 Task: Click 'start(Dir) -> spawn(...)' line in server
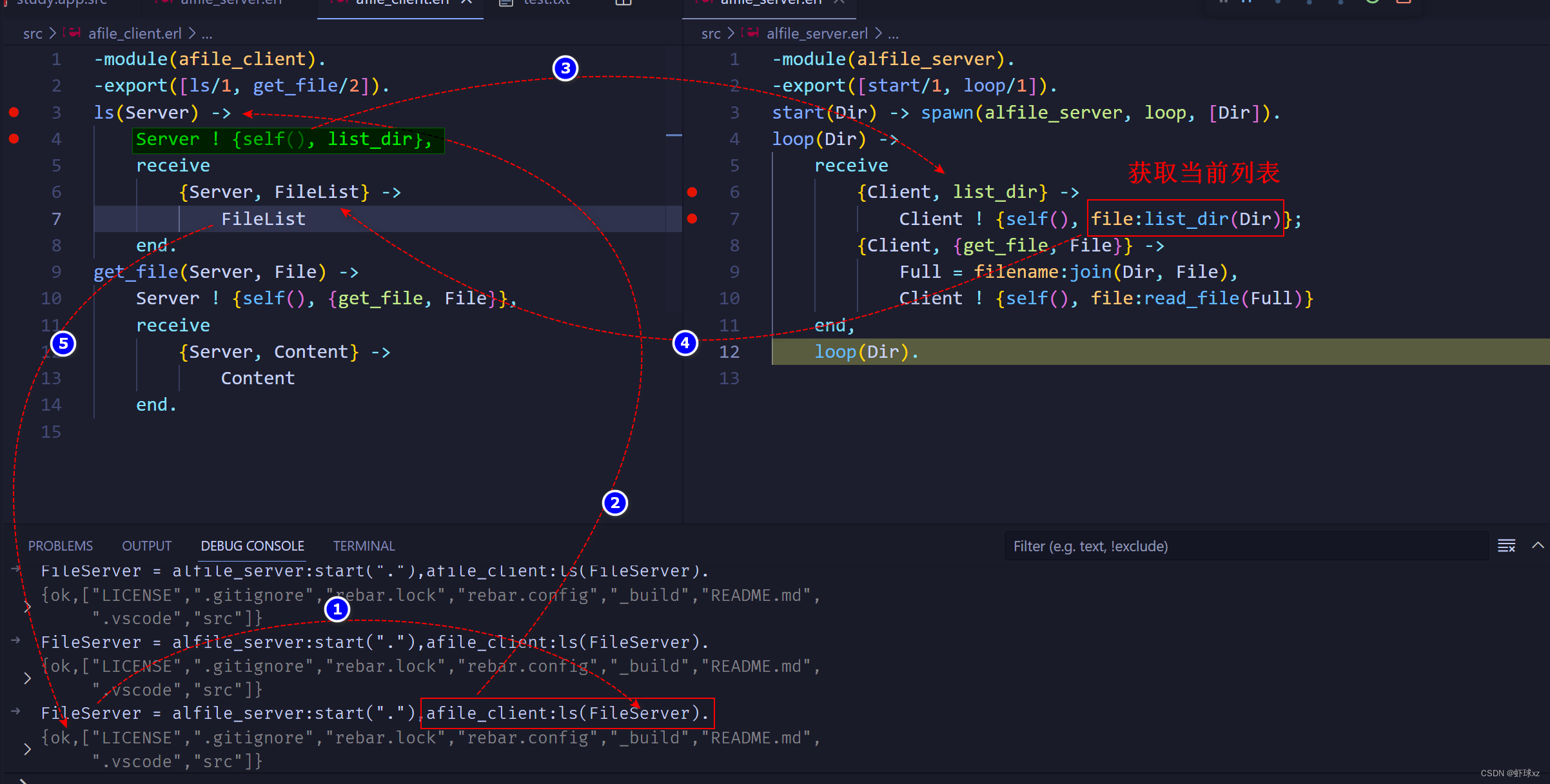(1026, 112)
